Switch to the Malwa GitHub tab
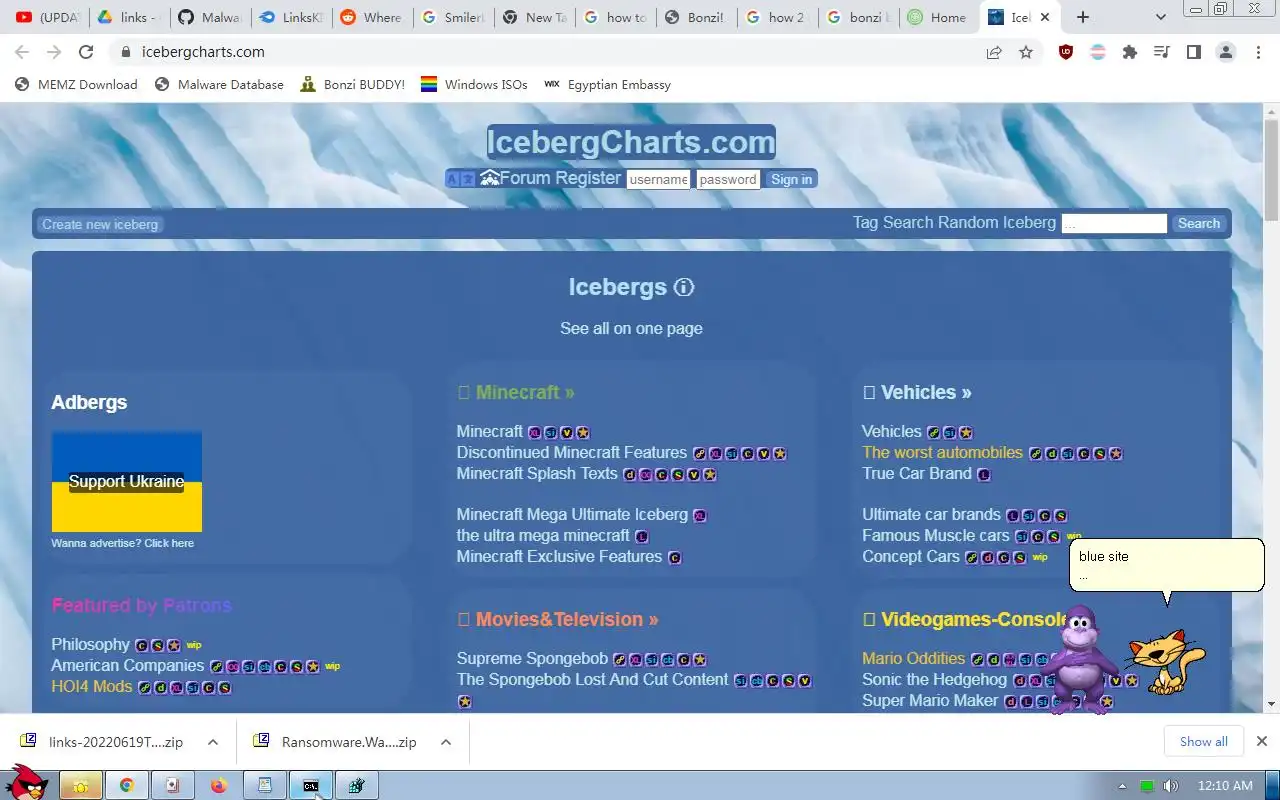 point(208,17)
